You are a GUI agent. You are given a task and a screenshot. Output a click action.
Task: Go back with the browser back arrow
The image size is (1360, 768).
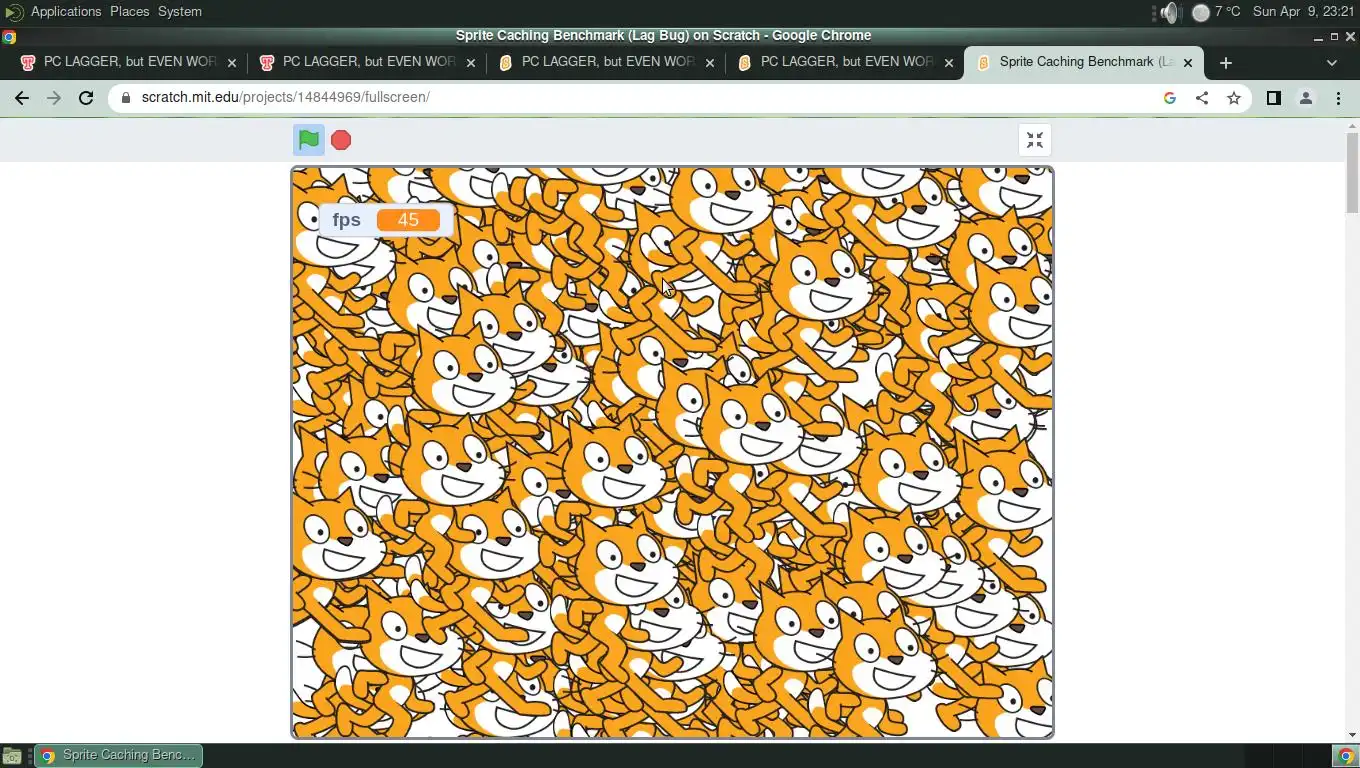point(22,98)
